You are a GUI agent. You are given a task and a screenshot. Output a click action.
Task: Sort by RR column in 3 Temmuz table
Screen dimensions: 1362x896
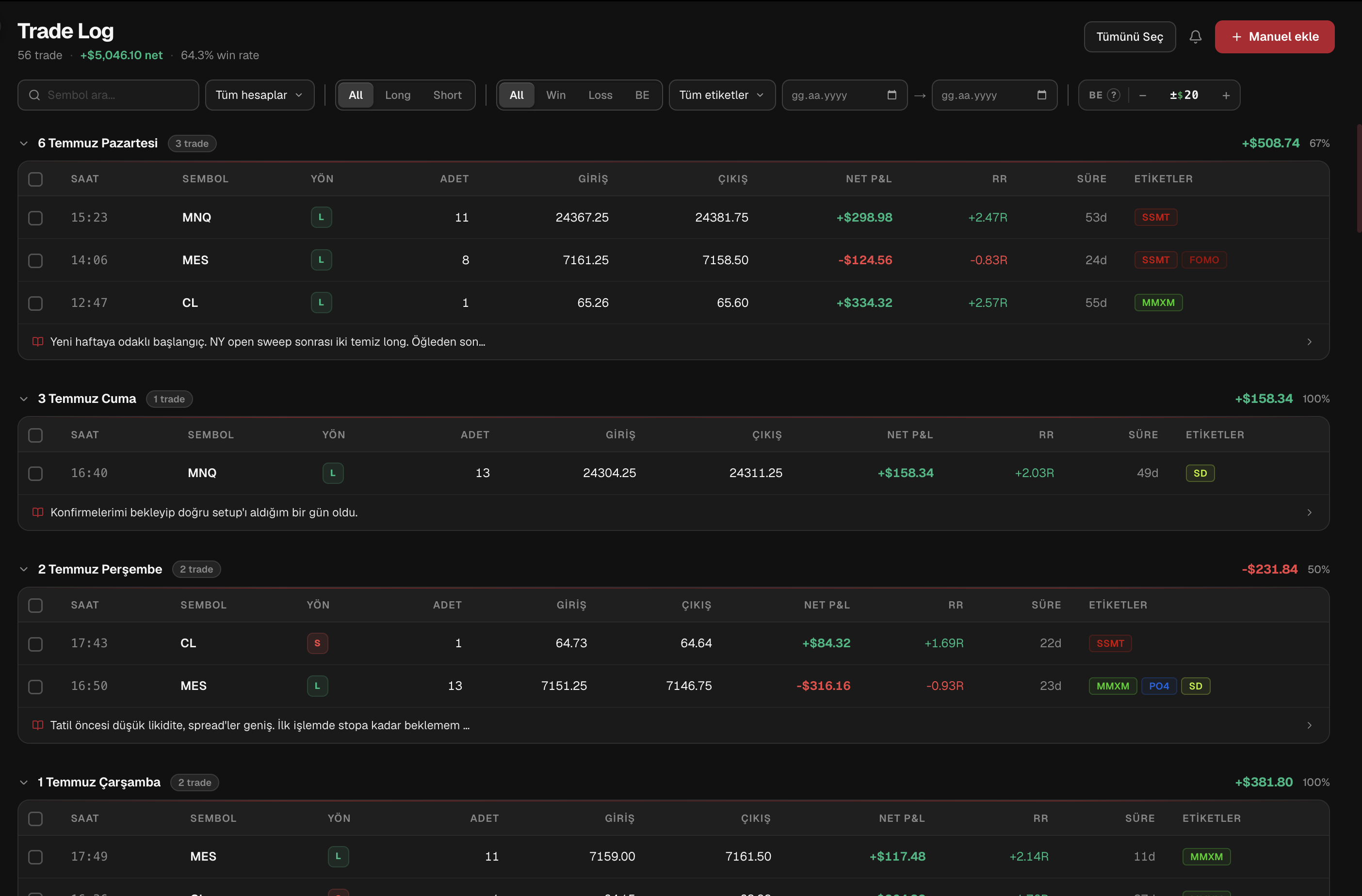click(1046, 435)
